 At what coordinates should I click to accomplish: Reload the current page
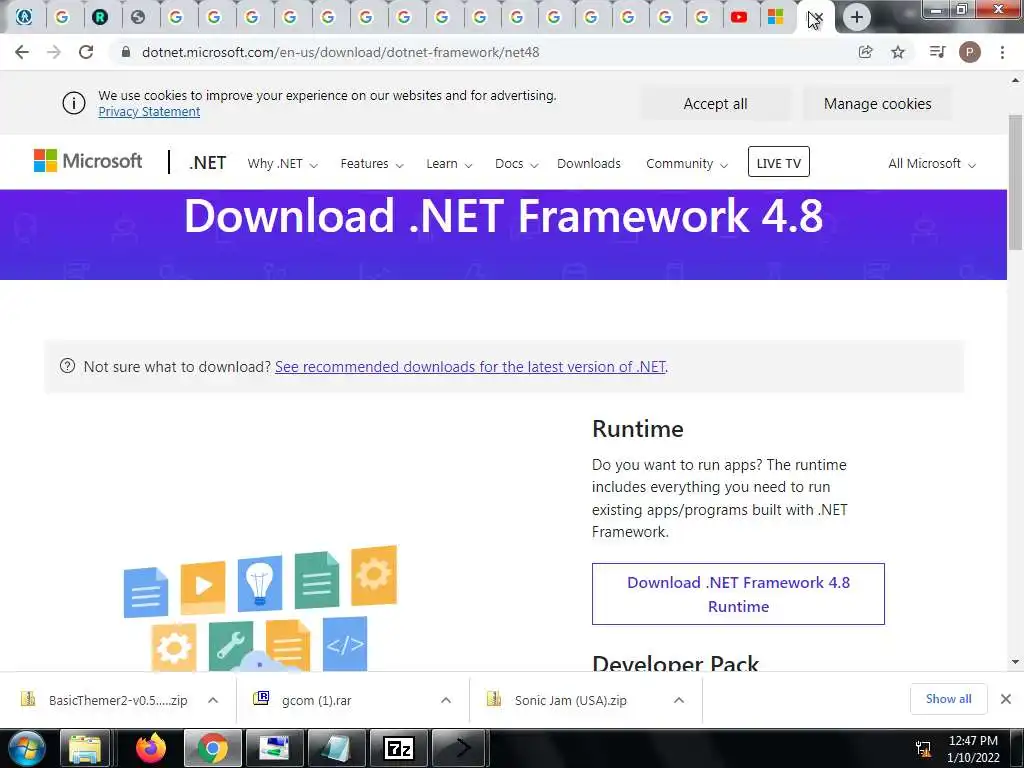point(86,52)
